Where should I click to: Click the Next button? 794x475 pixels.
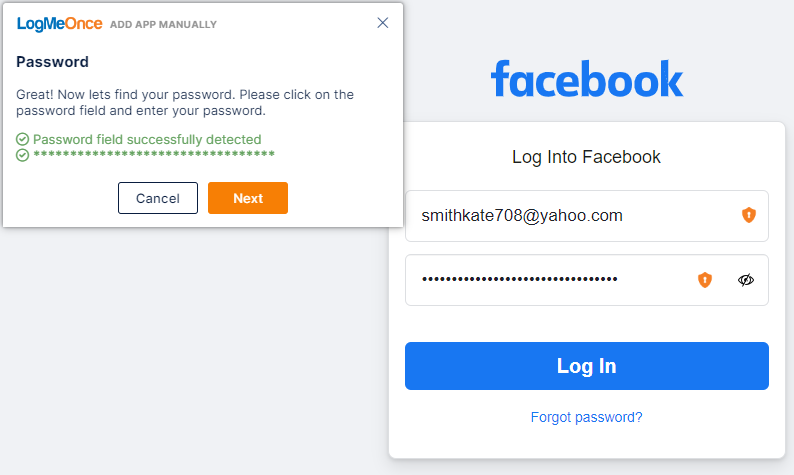pyautogui.click(x=248, y=198)
